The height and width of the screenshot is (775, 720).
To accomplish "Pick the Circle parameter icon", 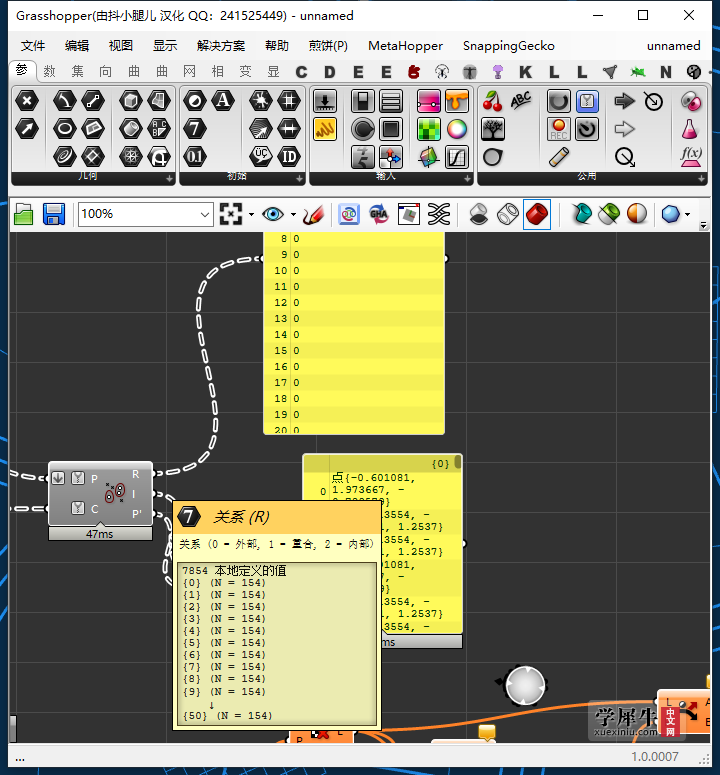I will point(65,129).
